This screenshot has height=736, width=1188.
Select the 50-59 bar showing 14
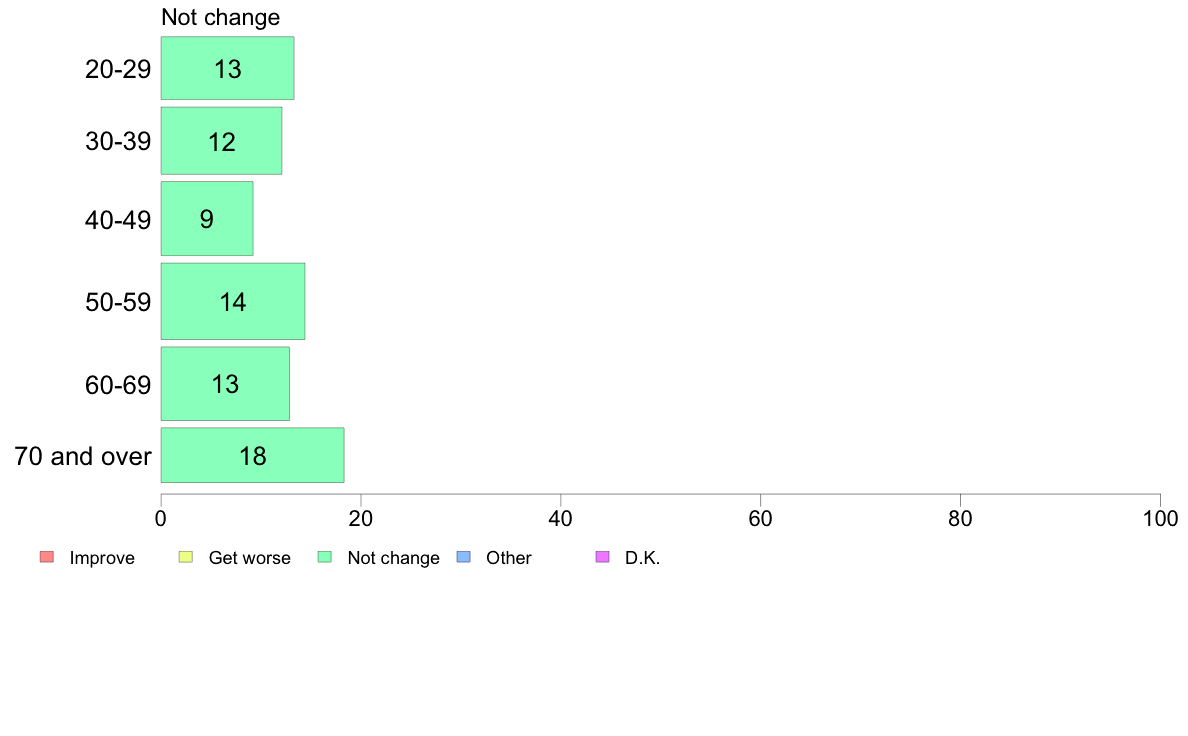(x=233, y=302)
